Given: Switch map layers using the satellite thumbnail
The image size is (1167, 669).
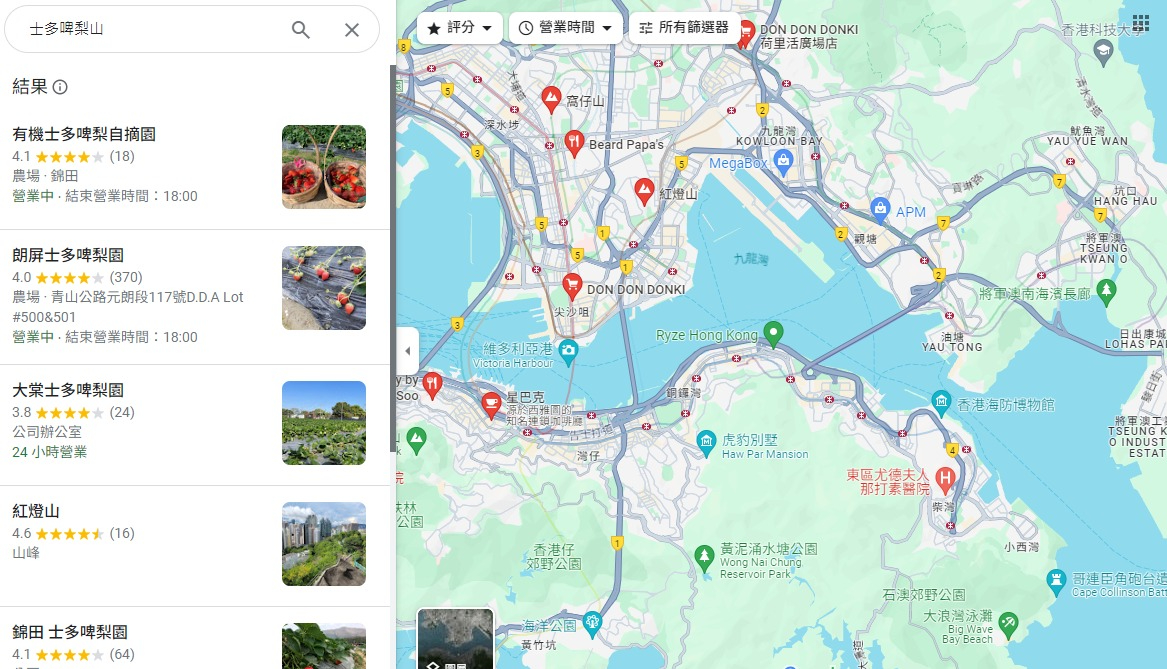Looking at the screenshot, I should pyautogui.click(x=455, y=638).
